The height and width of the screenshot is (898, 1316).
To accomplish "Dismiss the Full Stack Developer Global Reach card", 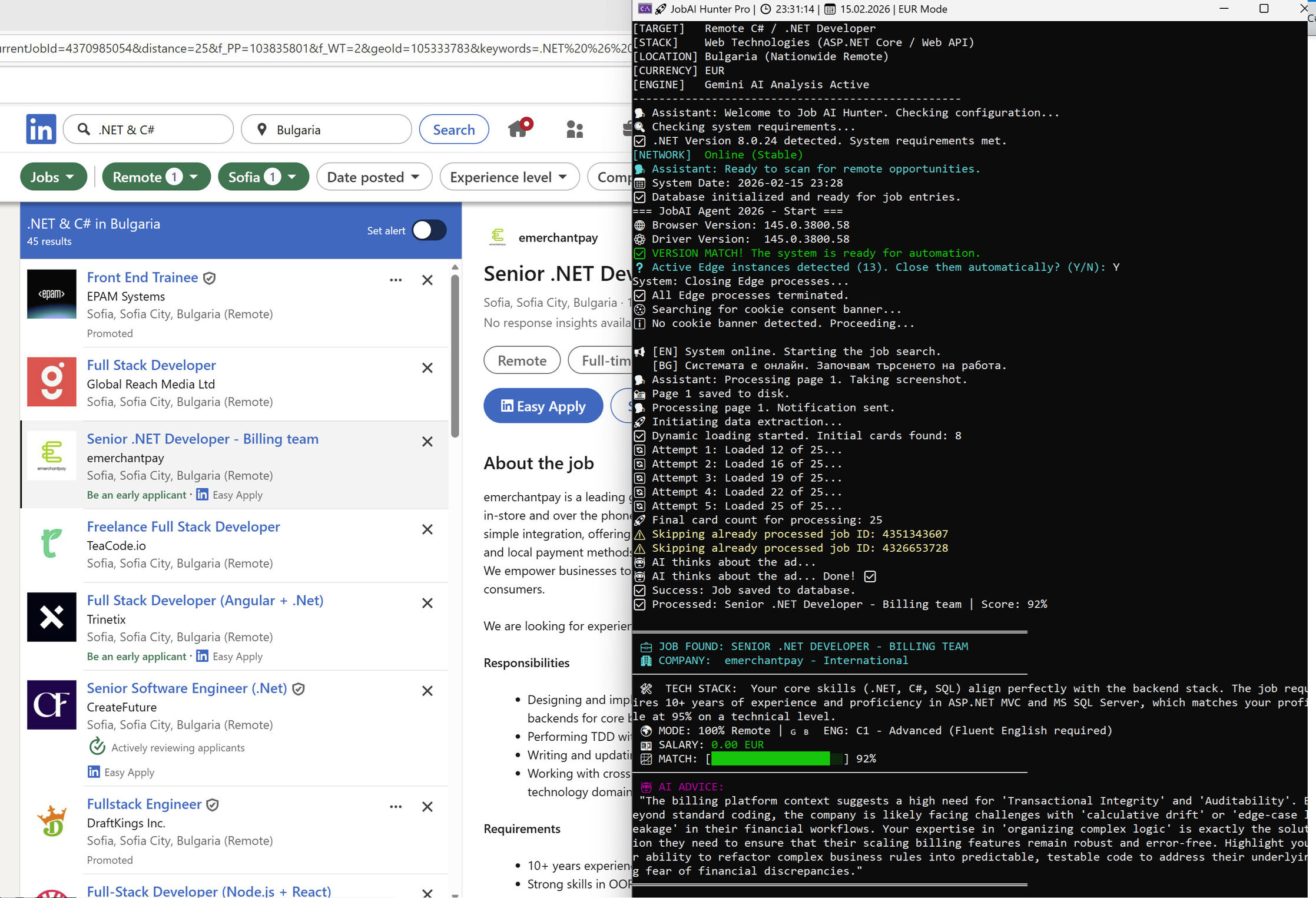I will coord(427,367).
